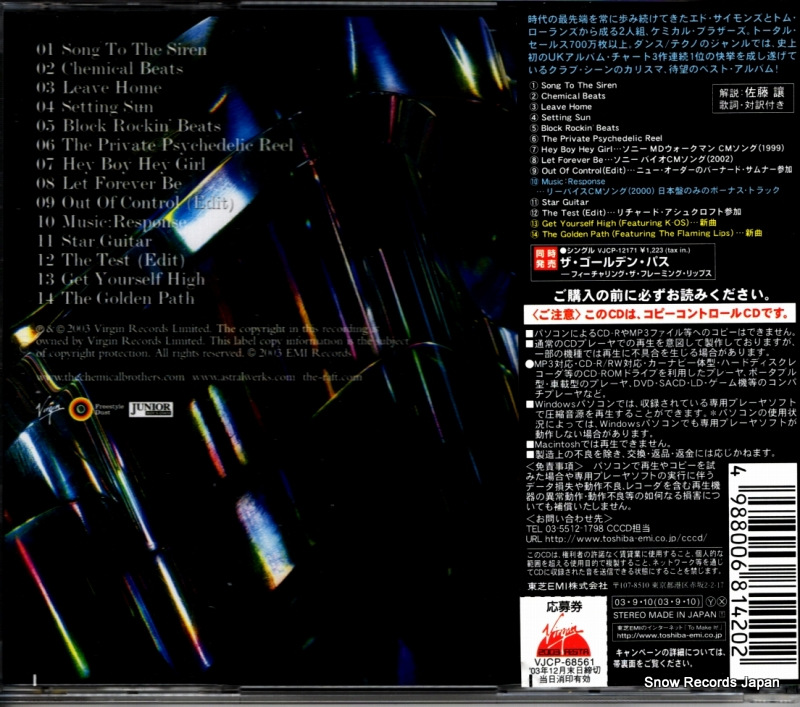This screenshot has width=800, height=707.
Task: Click the red 同時発売 badge
Action: click(545, 259)
